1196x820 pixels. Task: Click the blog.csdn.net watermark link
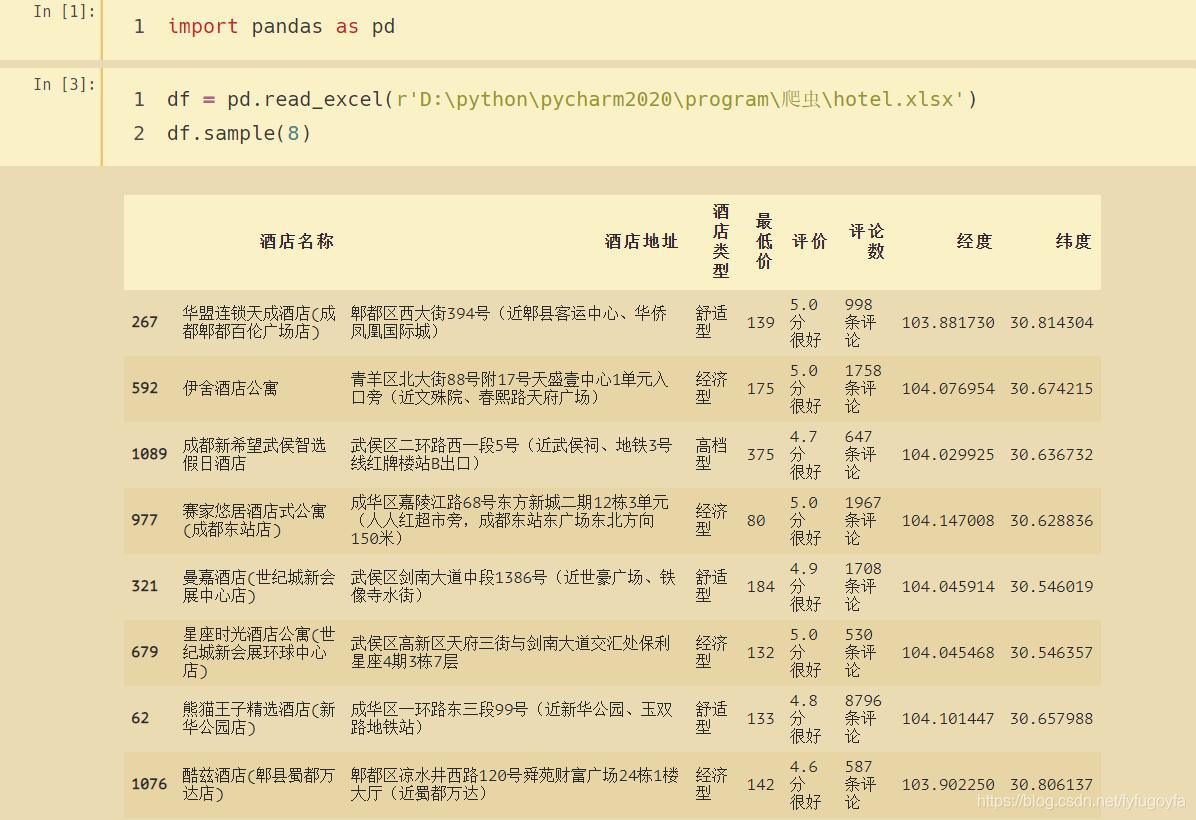click(1085, 803)
